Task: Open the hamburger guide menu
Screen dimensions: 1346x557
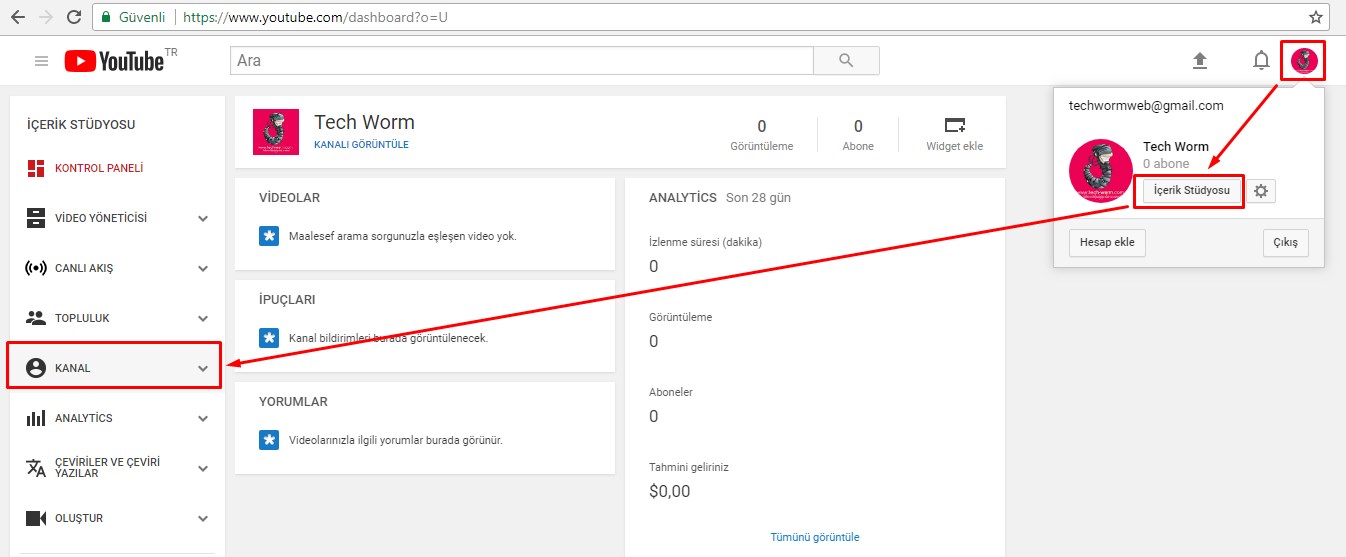Action: [x=41, y=61]
